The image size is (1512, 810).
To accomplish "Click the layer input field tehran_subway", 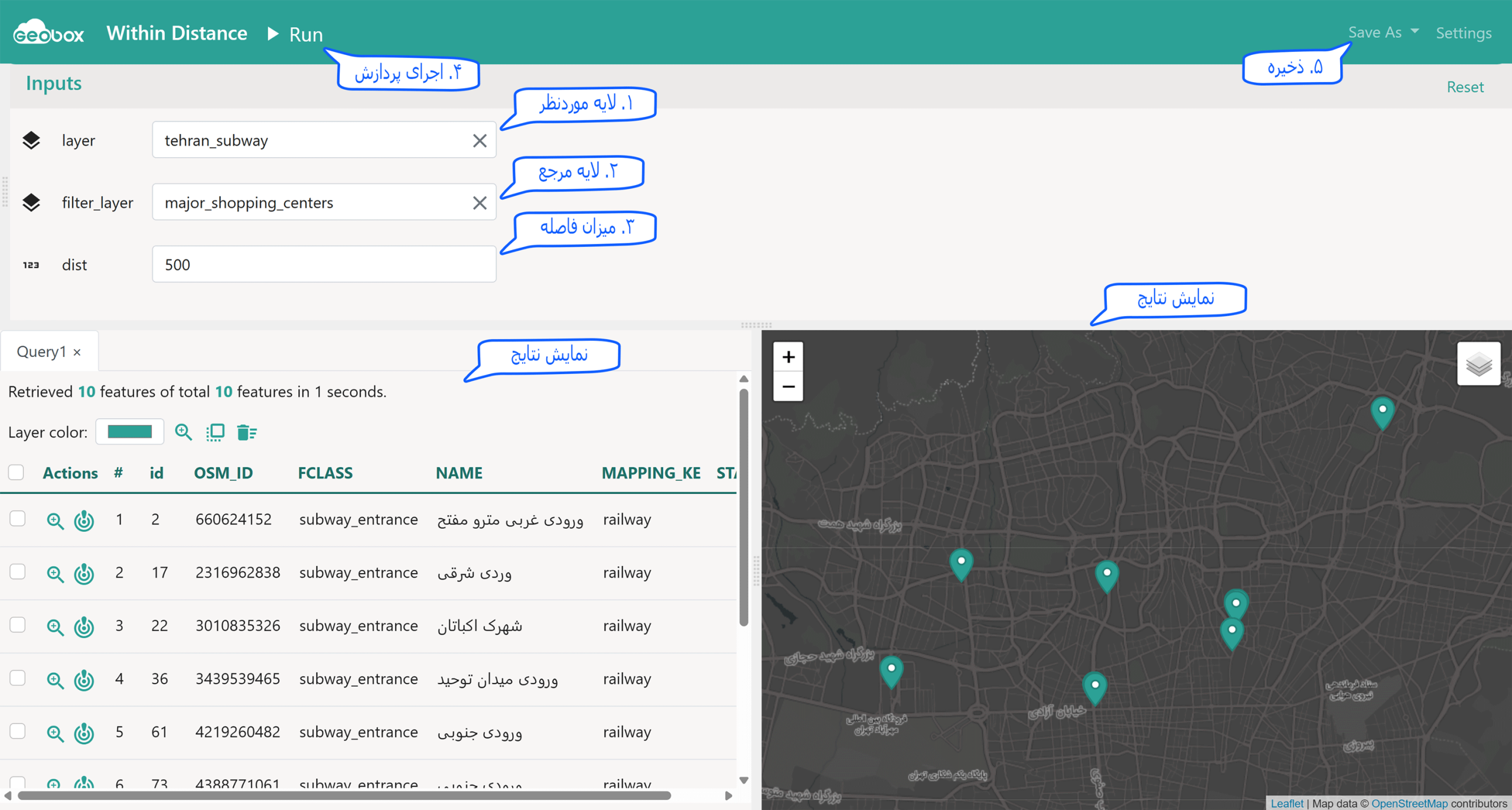I will 324,140.
